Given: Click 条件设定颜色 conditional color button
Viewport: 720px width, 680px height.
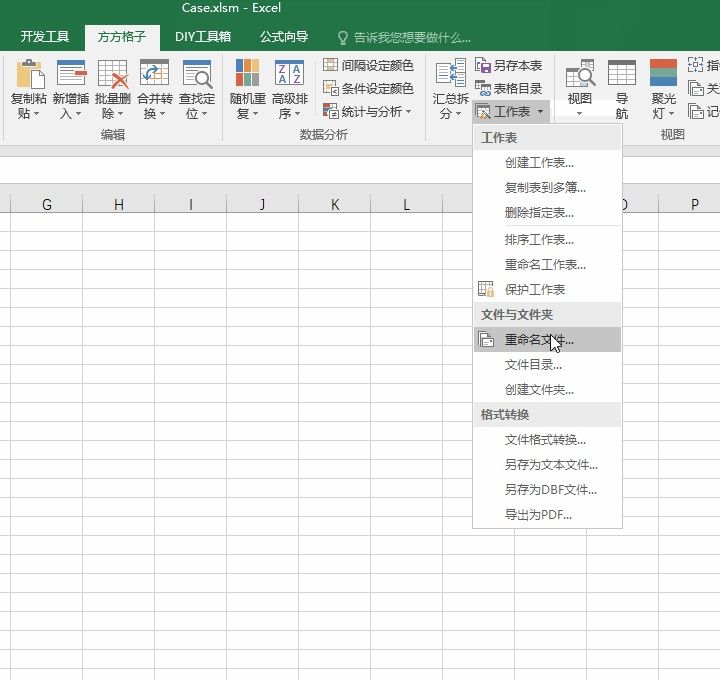Looking at the screenshot, I should pyautogui.click(x=368, y=88).
